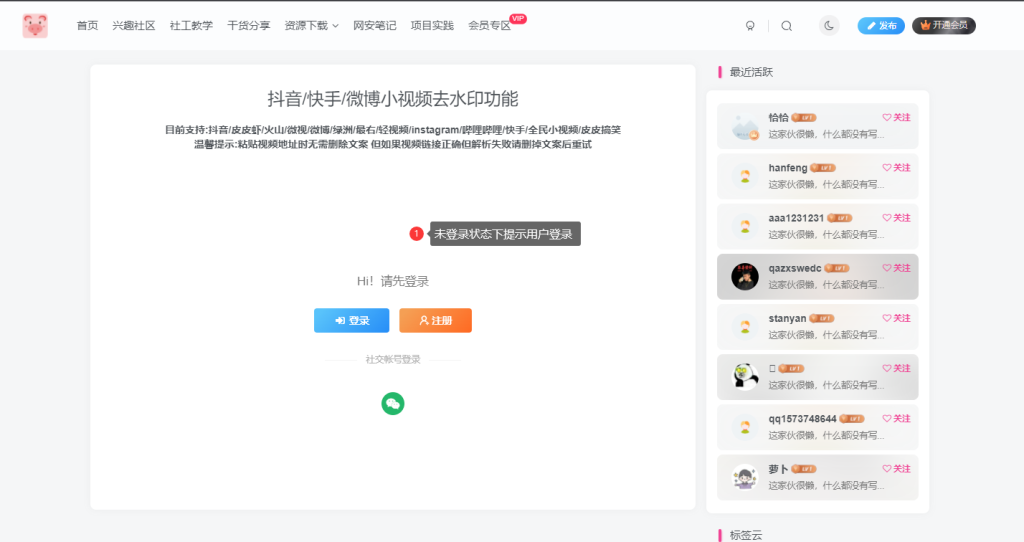
Task: Click qazxswedc's dark avatar thumbnail
Action: click(745, 277)
